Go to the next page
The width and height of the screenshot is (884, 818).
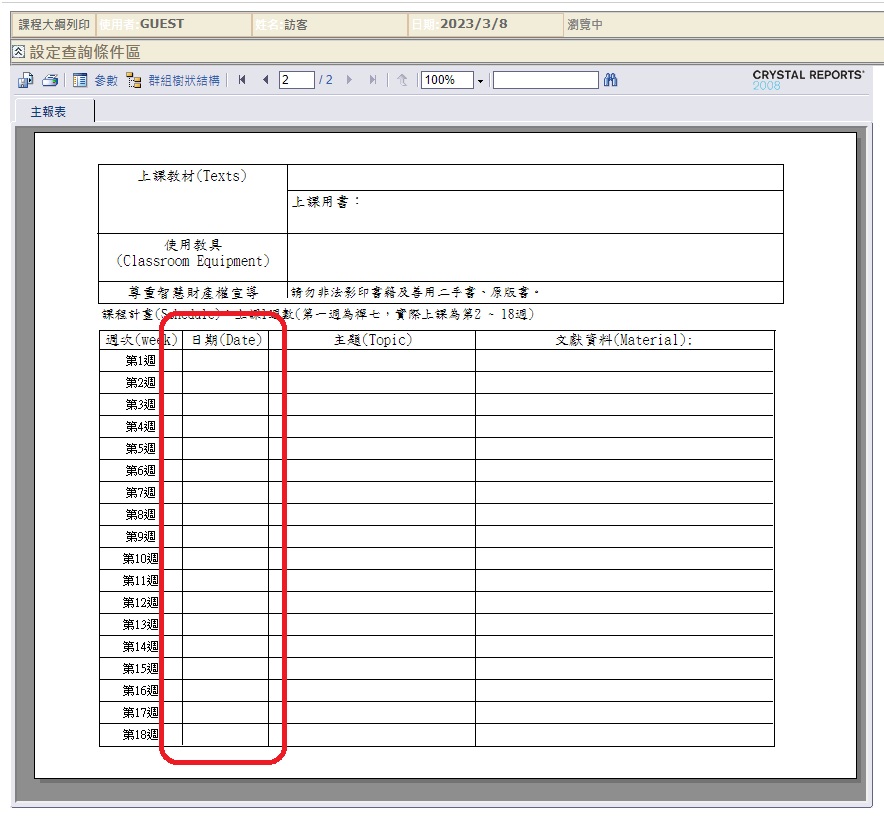tap(349, 80)
